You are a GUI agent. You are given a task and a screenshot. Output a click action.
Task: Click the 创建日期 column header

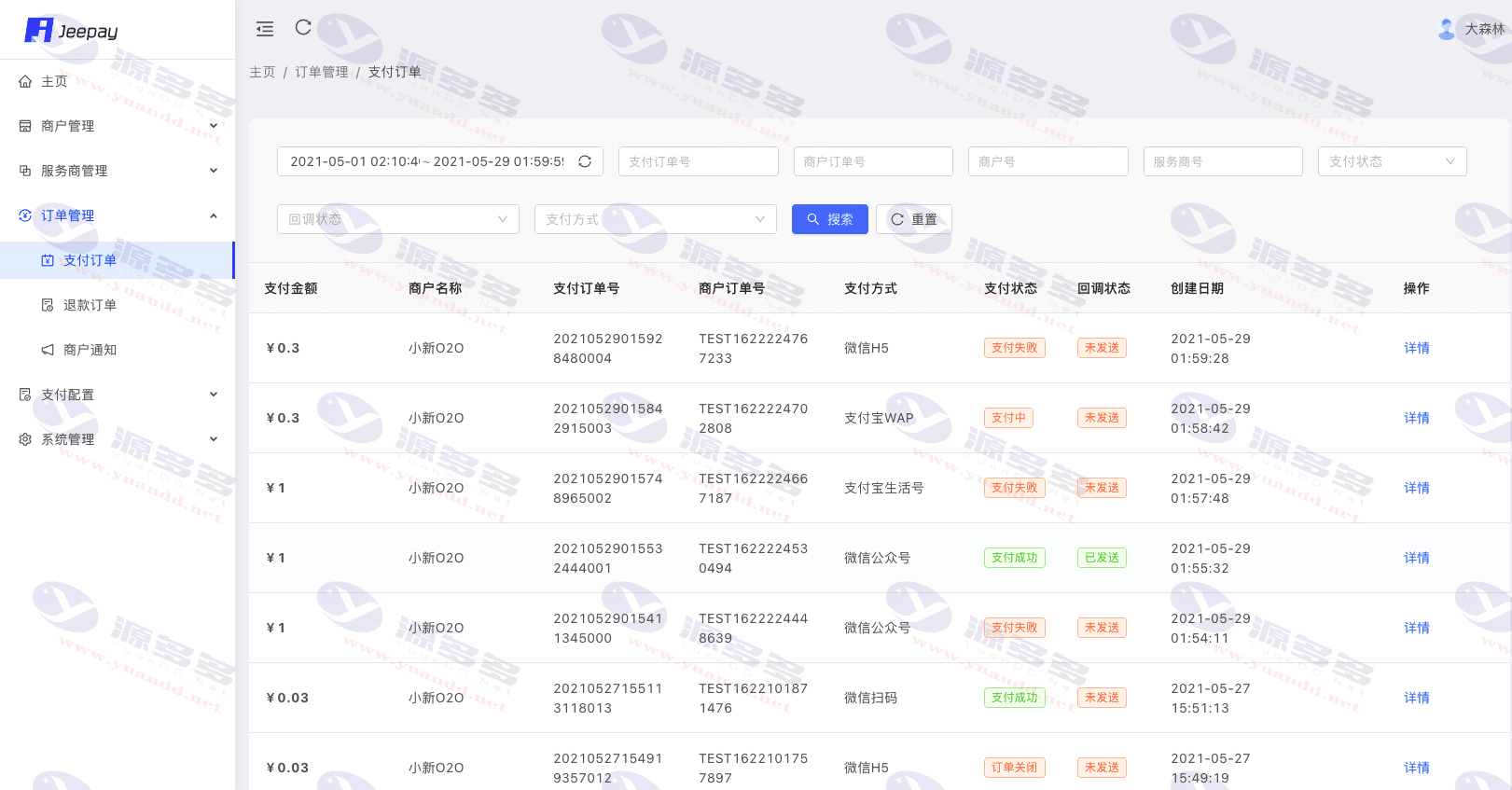[x=1198, y=288]
